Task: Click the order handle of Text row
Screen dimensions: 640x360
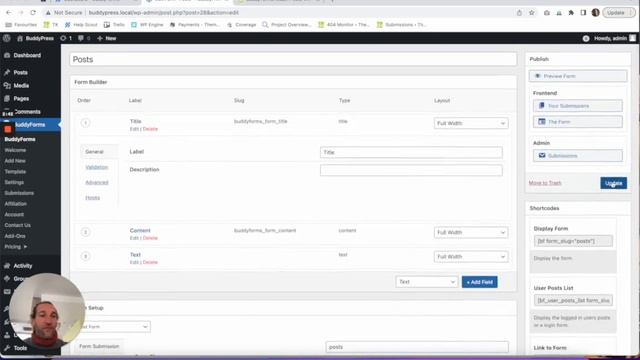Action: [85, 256]
